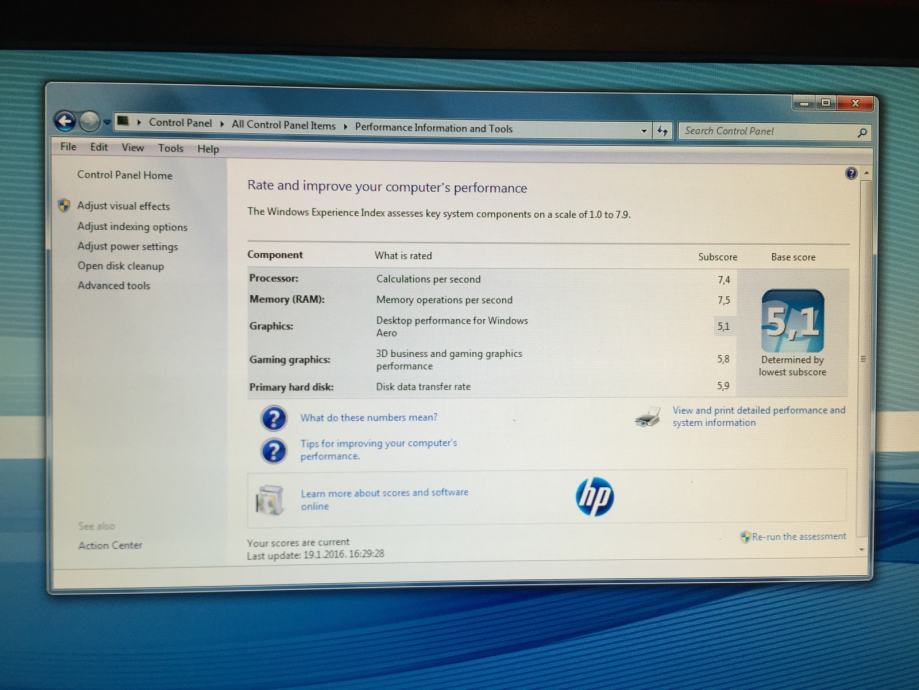
Task: Open the recent pages arrow beside Forward
Action: [x=107, y=122]
